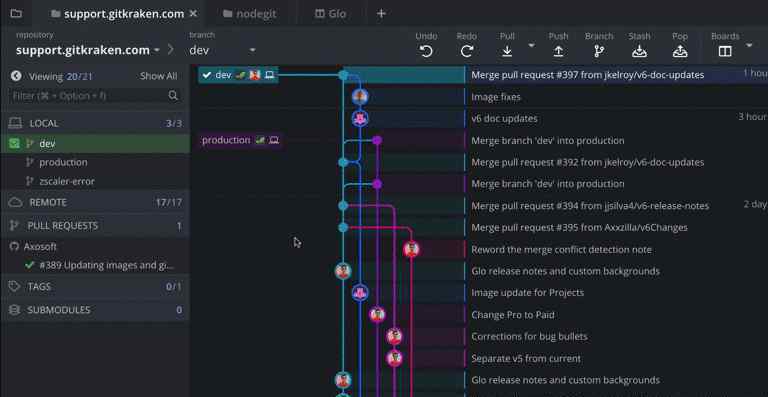Screen dimensions: 768x397
Task: Click the graph node of Merge pull request #395
Action: click(343, 227)
